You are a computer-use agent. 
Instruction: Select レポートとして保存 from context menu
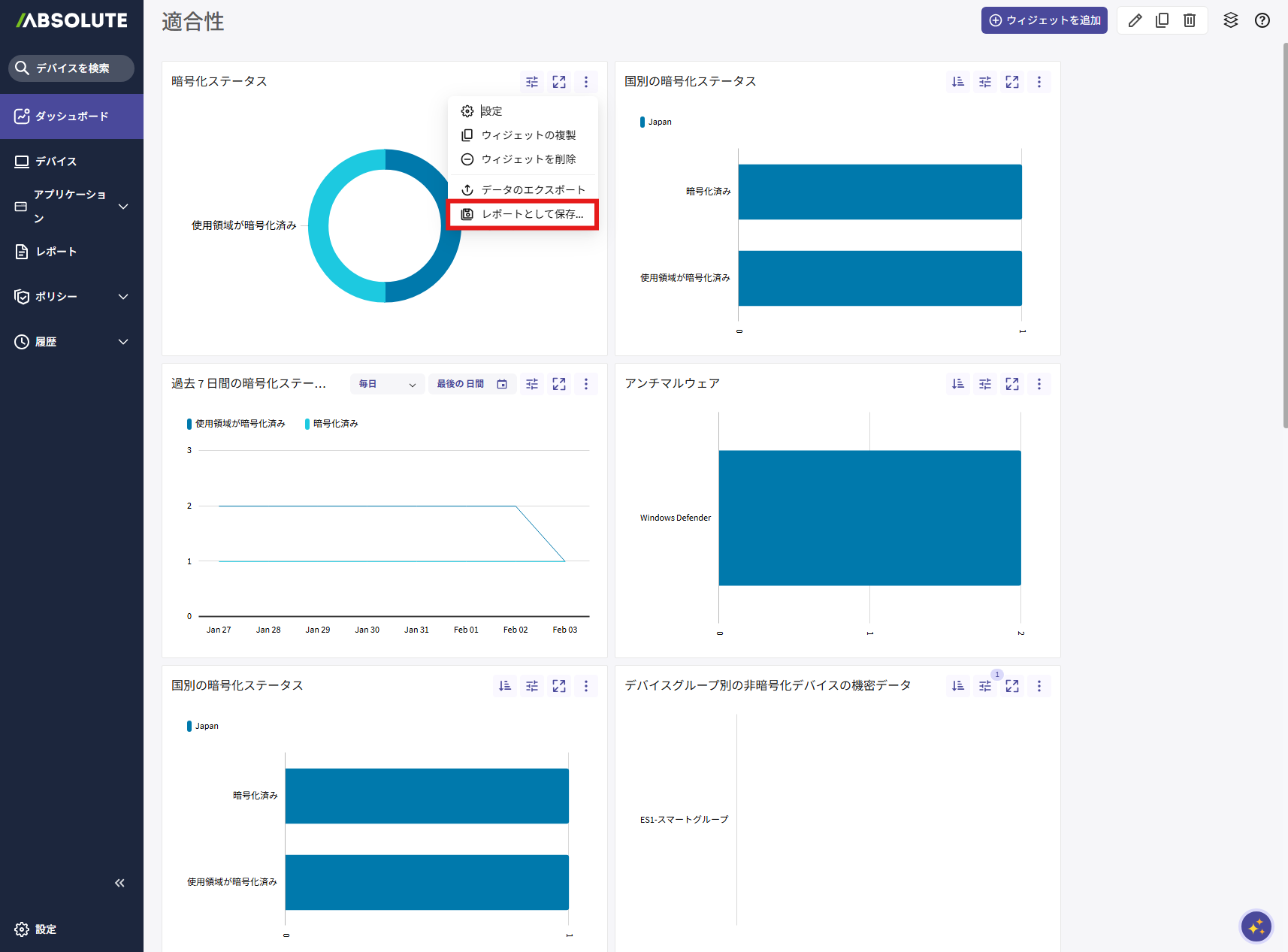(x=524, y=214)
